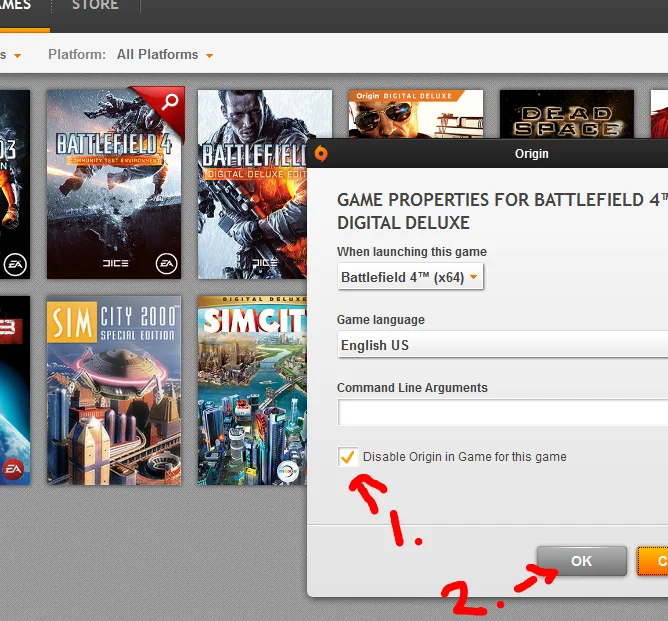
Task: Click the orange button next to OK
Action: [x=653, y=561]
